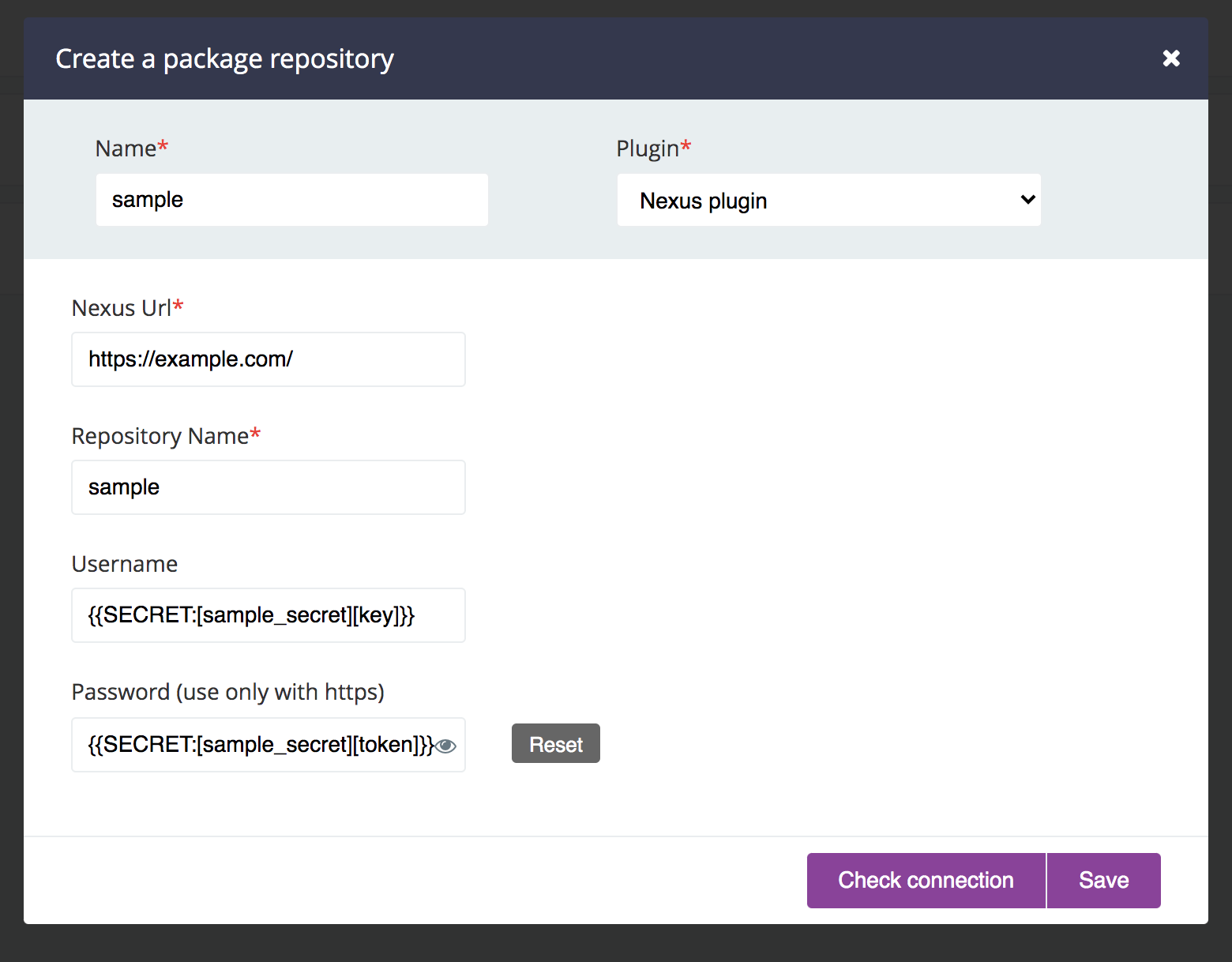This screenshot has height=962, width=1232.
Task: Open the Plugin dropdown showing Nexus plugin
Action: pos(829,200)
